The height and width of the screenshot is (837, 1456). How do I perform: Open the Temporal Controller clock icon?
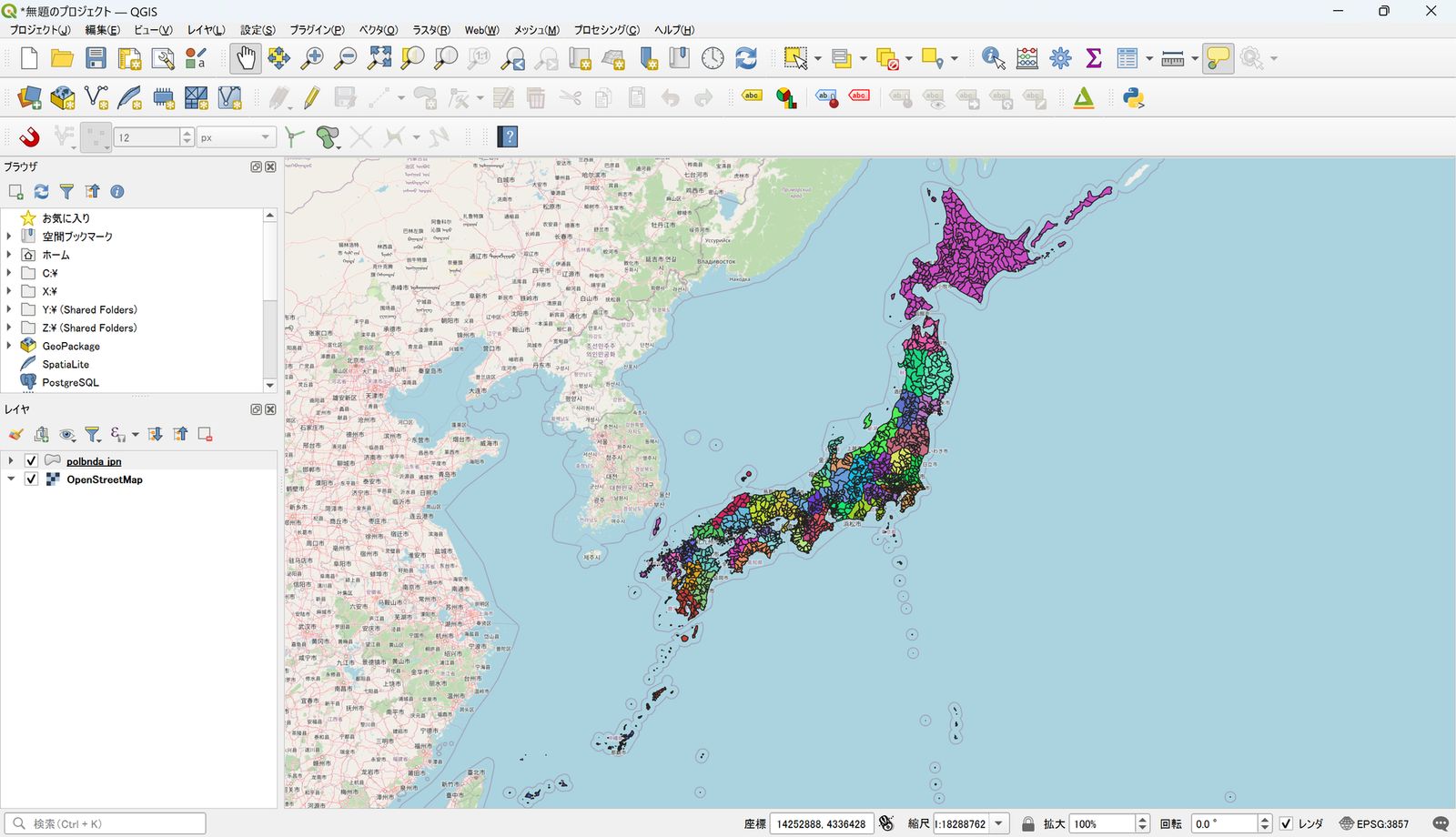713,58
